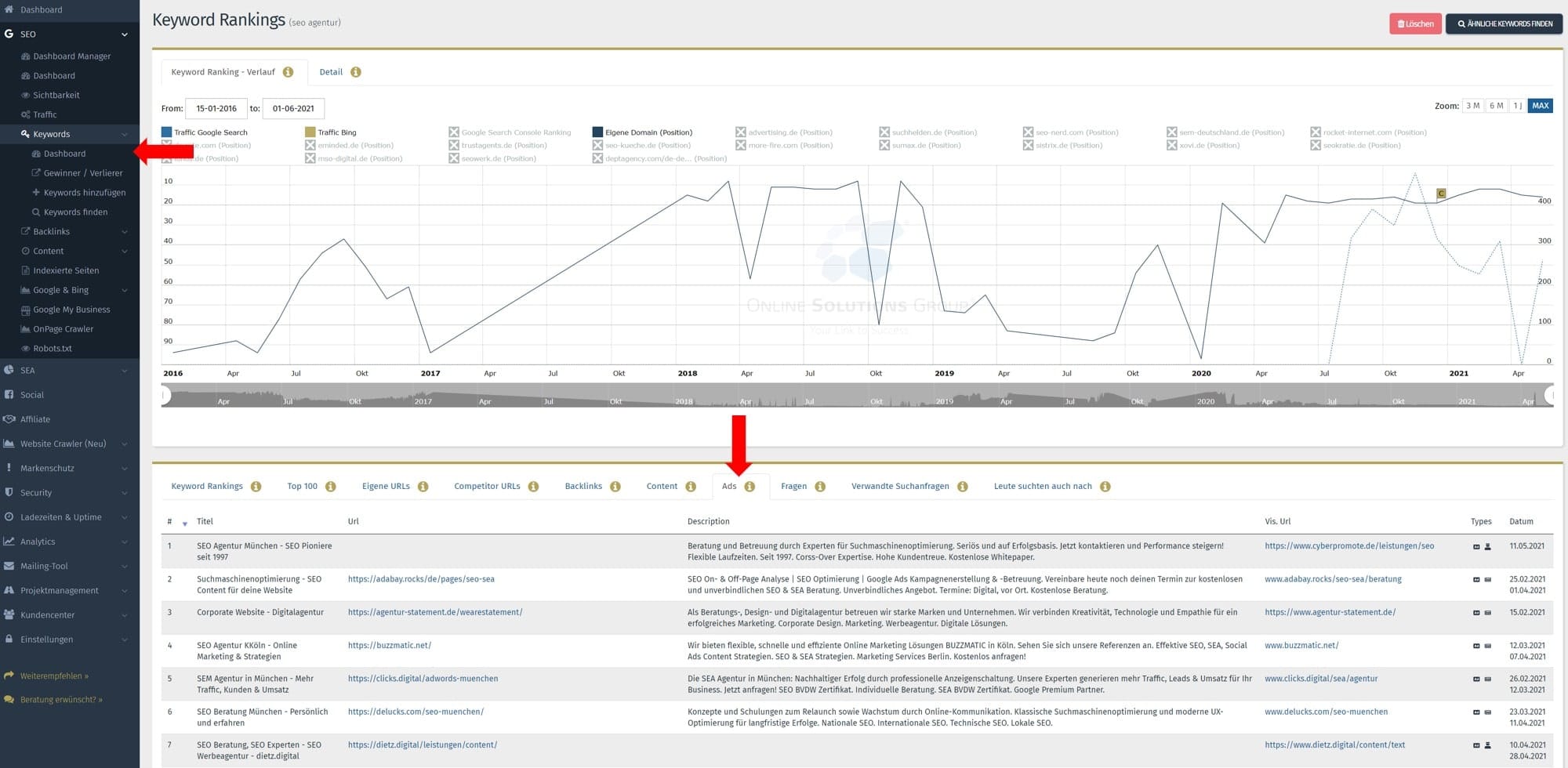The width and height of the screenshot is (1568, 768).
Task: Click ad type icon in cyberpromote row
Action: [x=1476, y=547]
